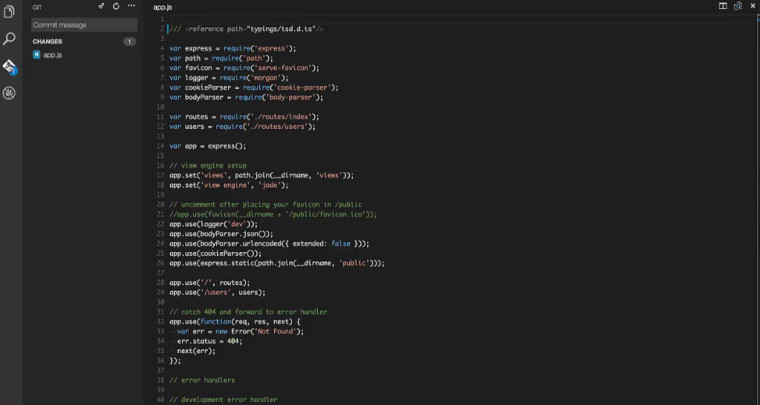Open the modified app.js file under CHANGES
This screenshot has height=405, width=760.
coord(52,55)
